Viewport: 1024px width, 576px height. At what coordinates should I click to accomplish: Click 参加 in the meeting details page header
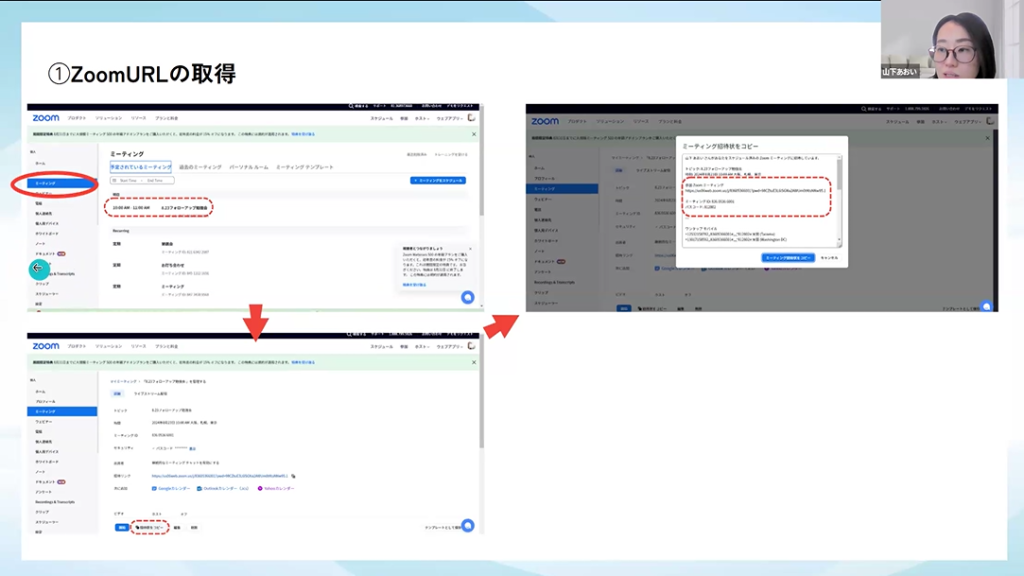tap(404, 346)
